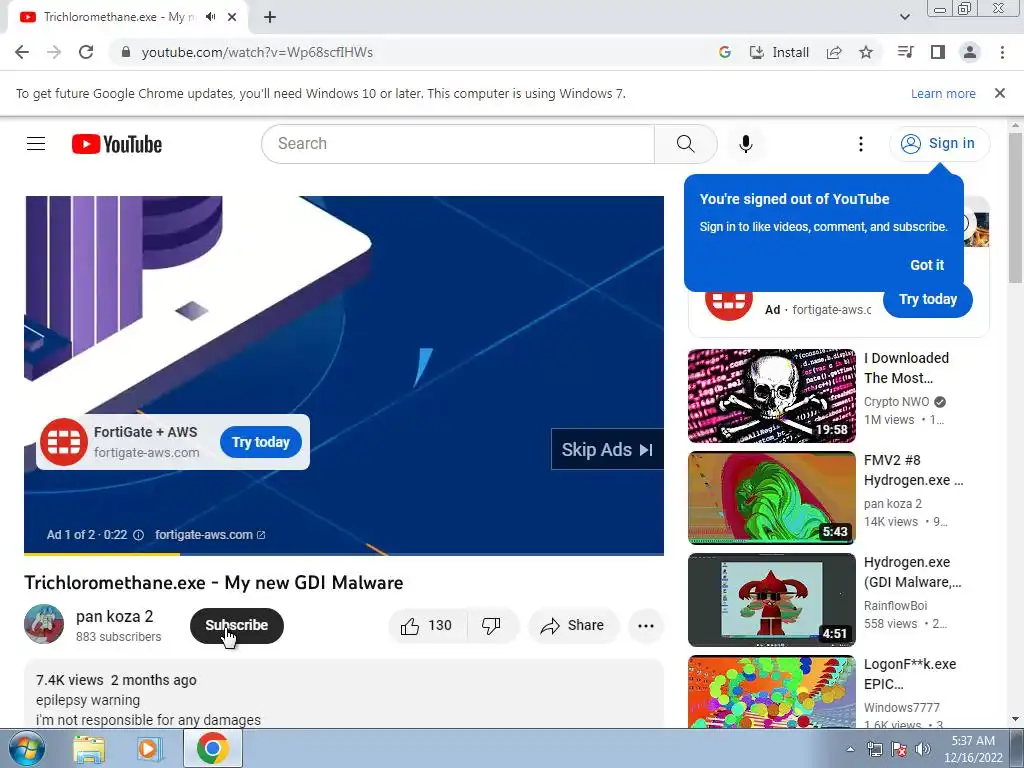This screenshot has height=768, width=1024.
Task: Open the YouTube hamburger guide menu
Action: pyautogui.click(x=36, y=144)
